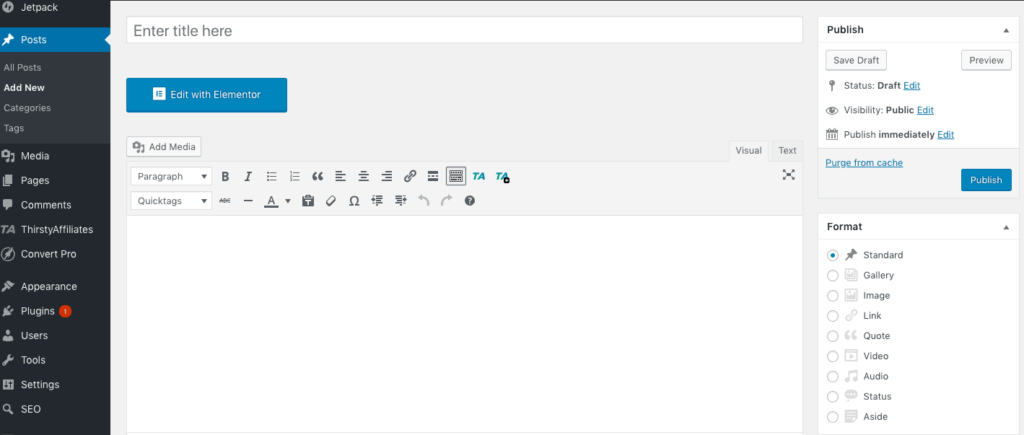Screen dimensions: 1024x435
Task: Select Quote post format
Action: [x=833, y=336]
